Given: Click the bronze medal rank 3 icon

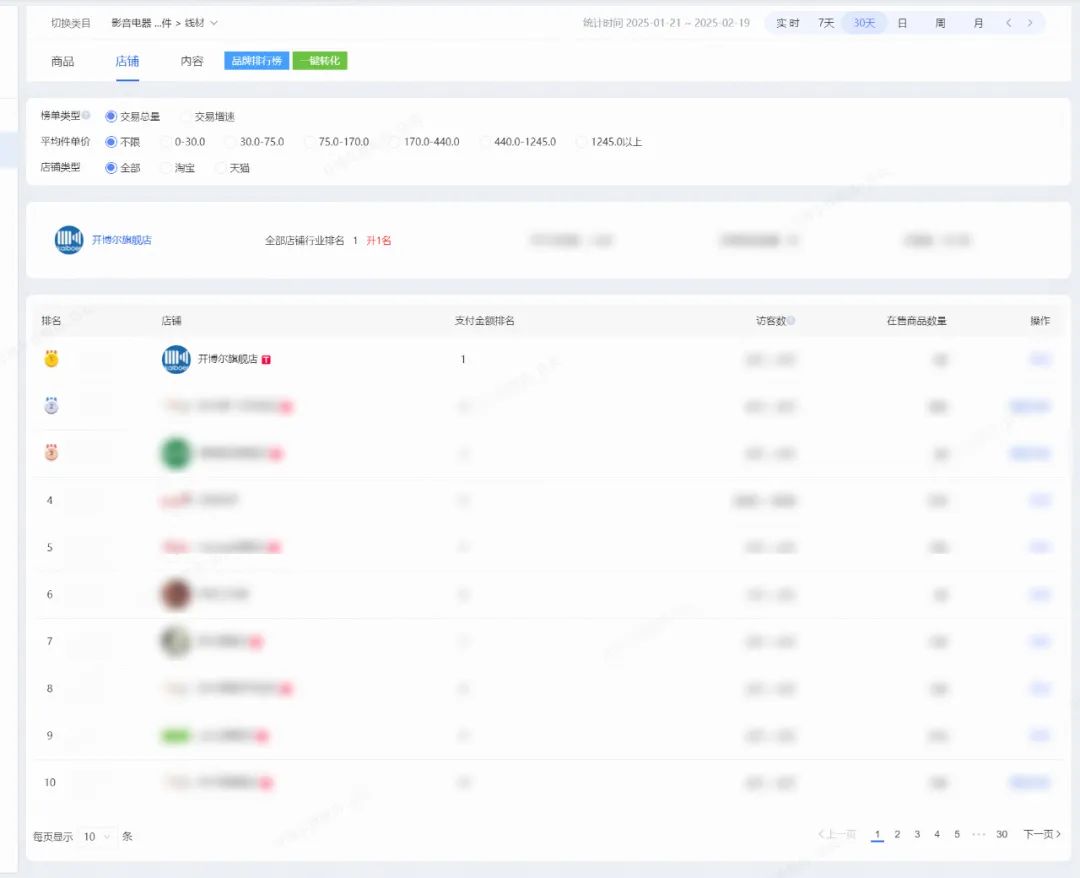Looking at the screenshot, I should tap(51, 453).
